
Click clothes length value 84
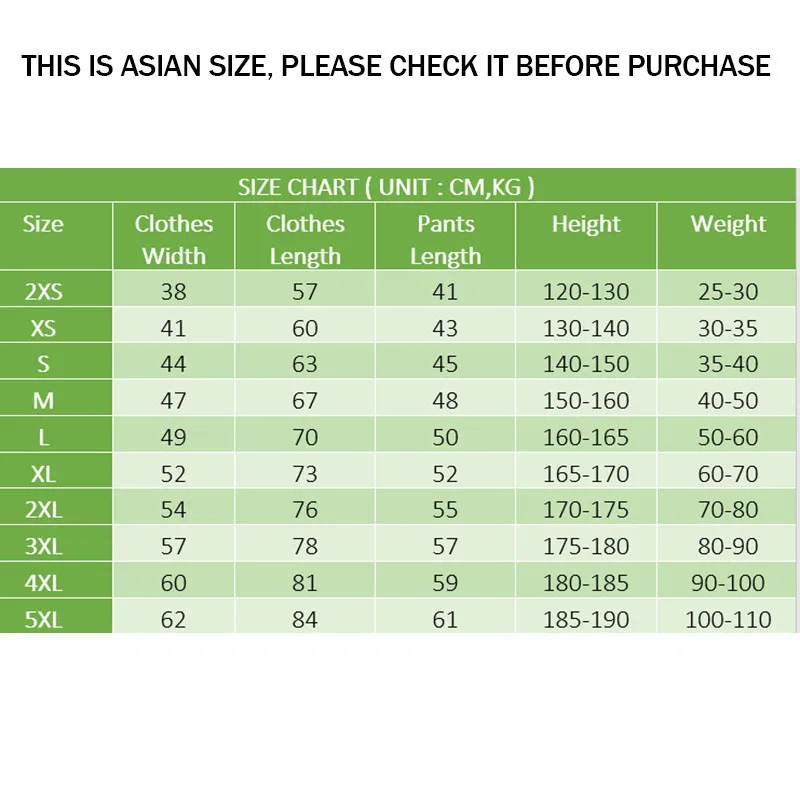305,619
